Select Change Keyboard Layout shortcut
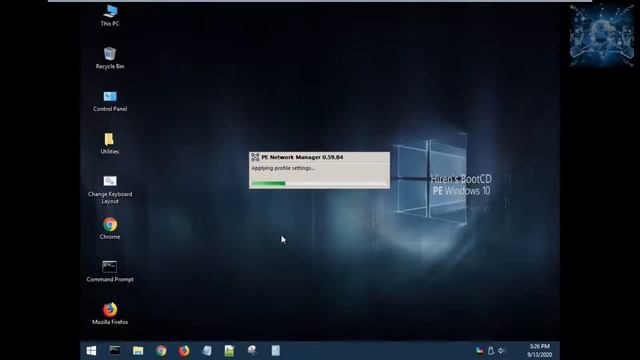The width and height of the screenshot is (640, 360). (110, 190)
